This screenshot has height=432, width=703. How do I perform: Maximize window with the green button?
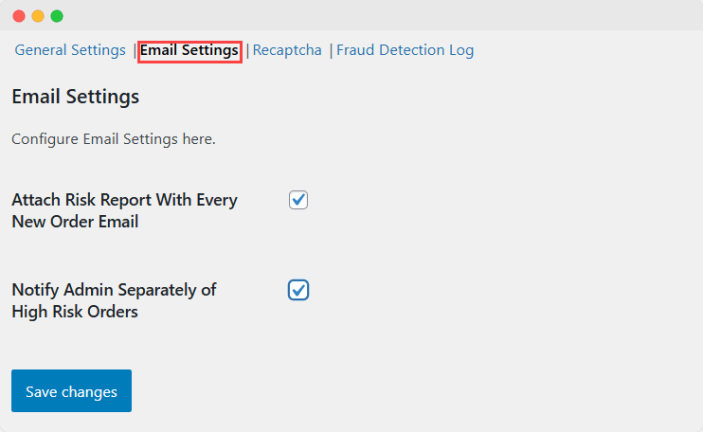(x=57, y=16)
